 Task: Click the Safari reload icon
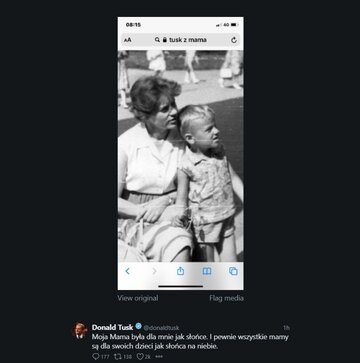pos(234,40)
